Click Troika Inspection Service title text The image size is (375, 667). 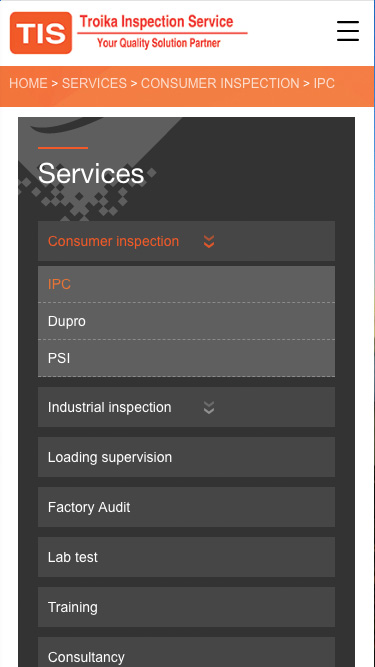click(x=156, y=21)
